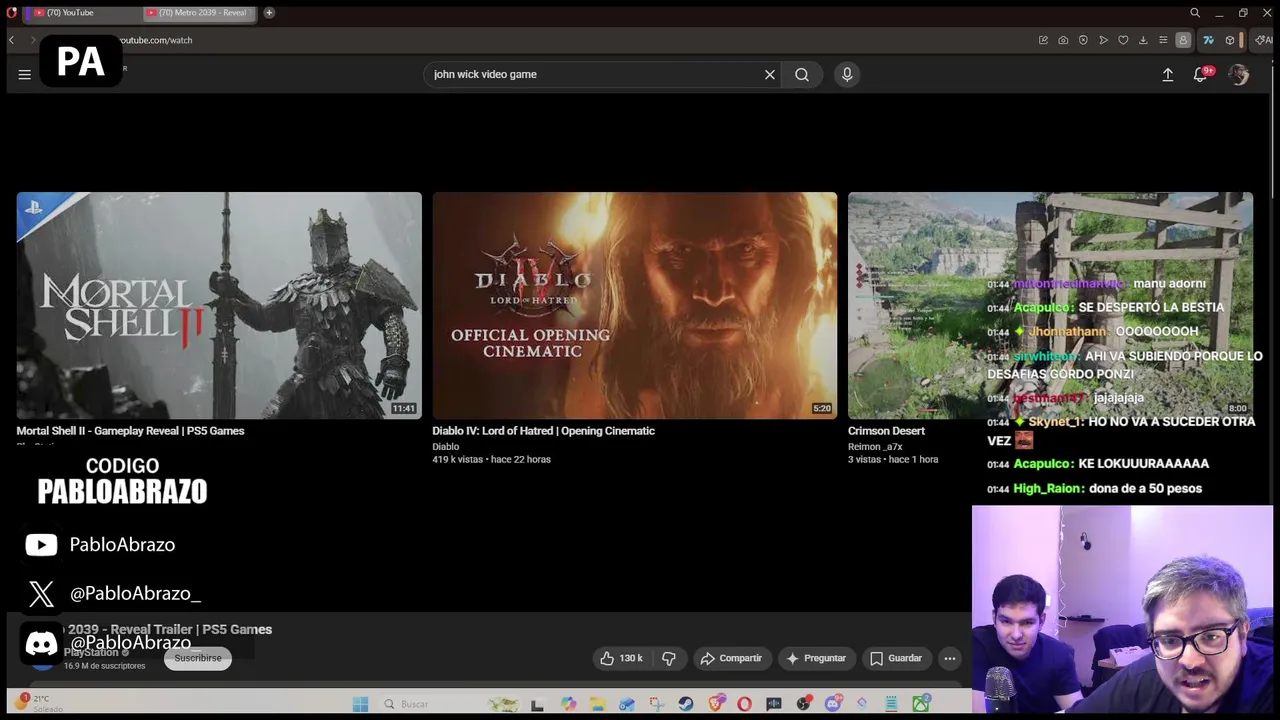The height and width of the screenshot is (720, 1280).
Task: Open Discord from the taskbar
Action: 832,704
